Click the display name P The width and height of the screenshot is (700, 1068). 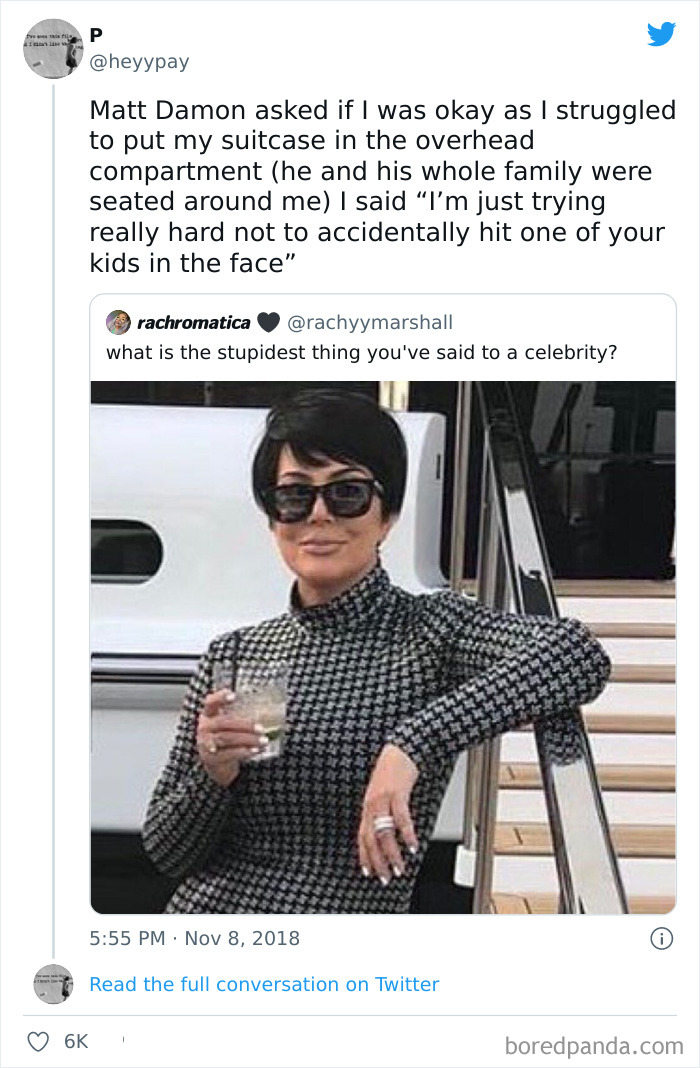95,33
